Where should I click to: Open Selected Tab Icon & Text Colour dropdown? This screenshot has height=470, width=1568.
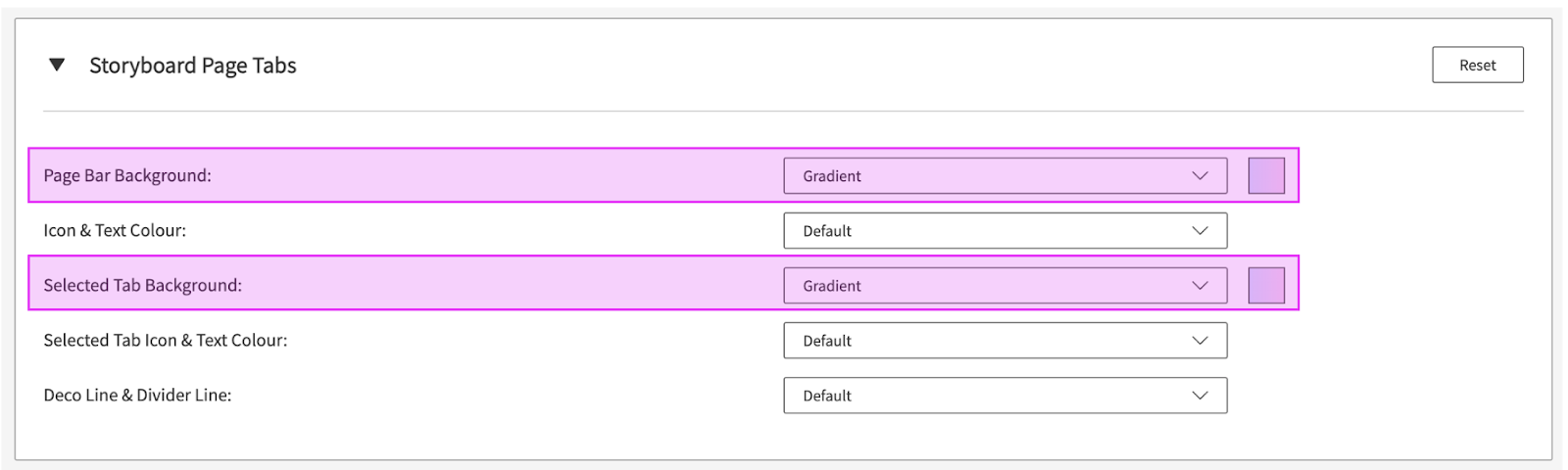click(x=1004, y=341)
